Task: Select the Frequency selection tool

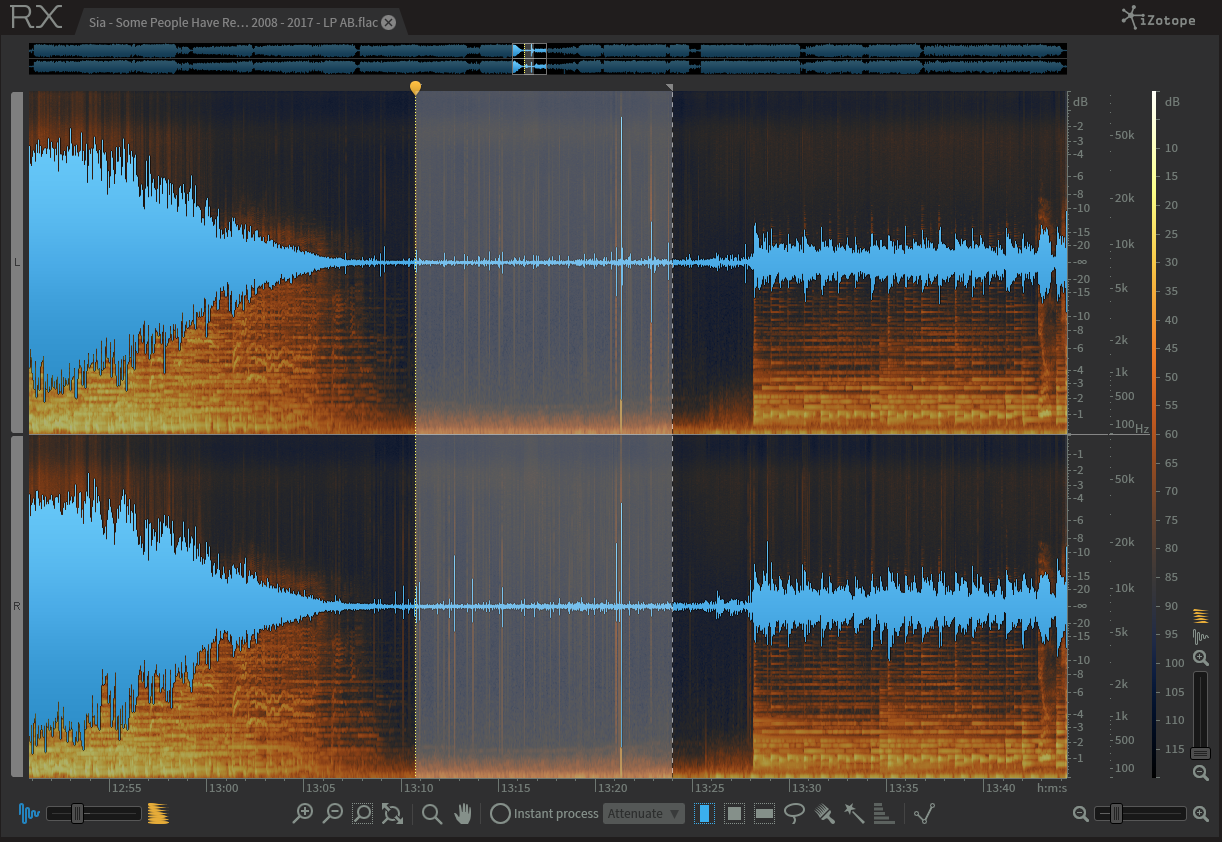Action: pyautogui.click(x=765, y=814)
